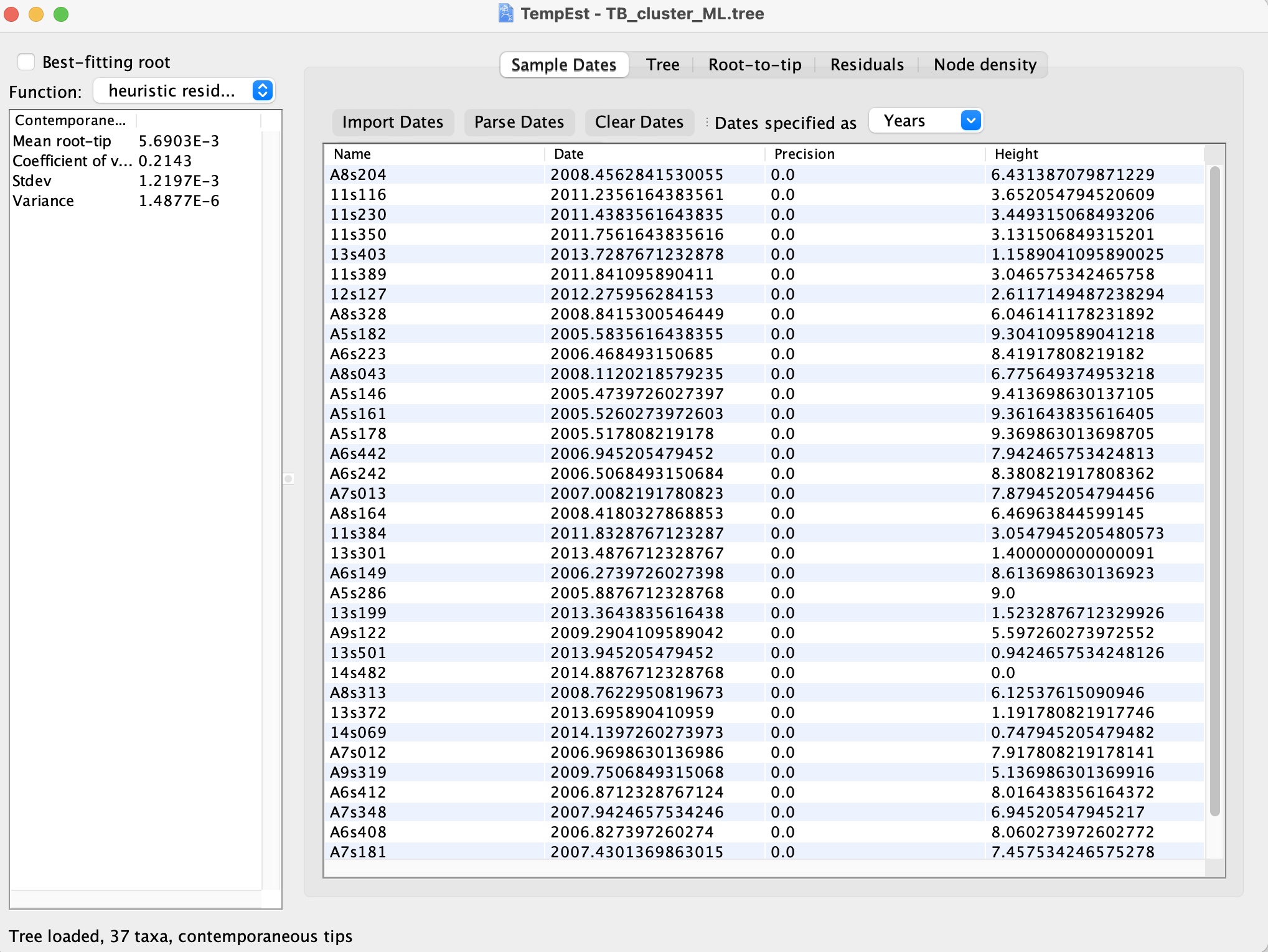Select the A6s149 row name

click(x=358, y=573)
